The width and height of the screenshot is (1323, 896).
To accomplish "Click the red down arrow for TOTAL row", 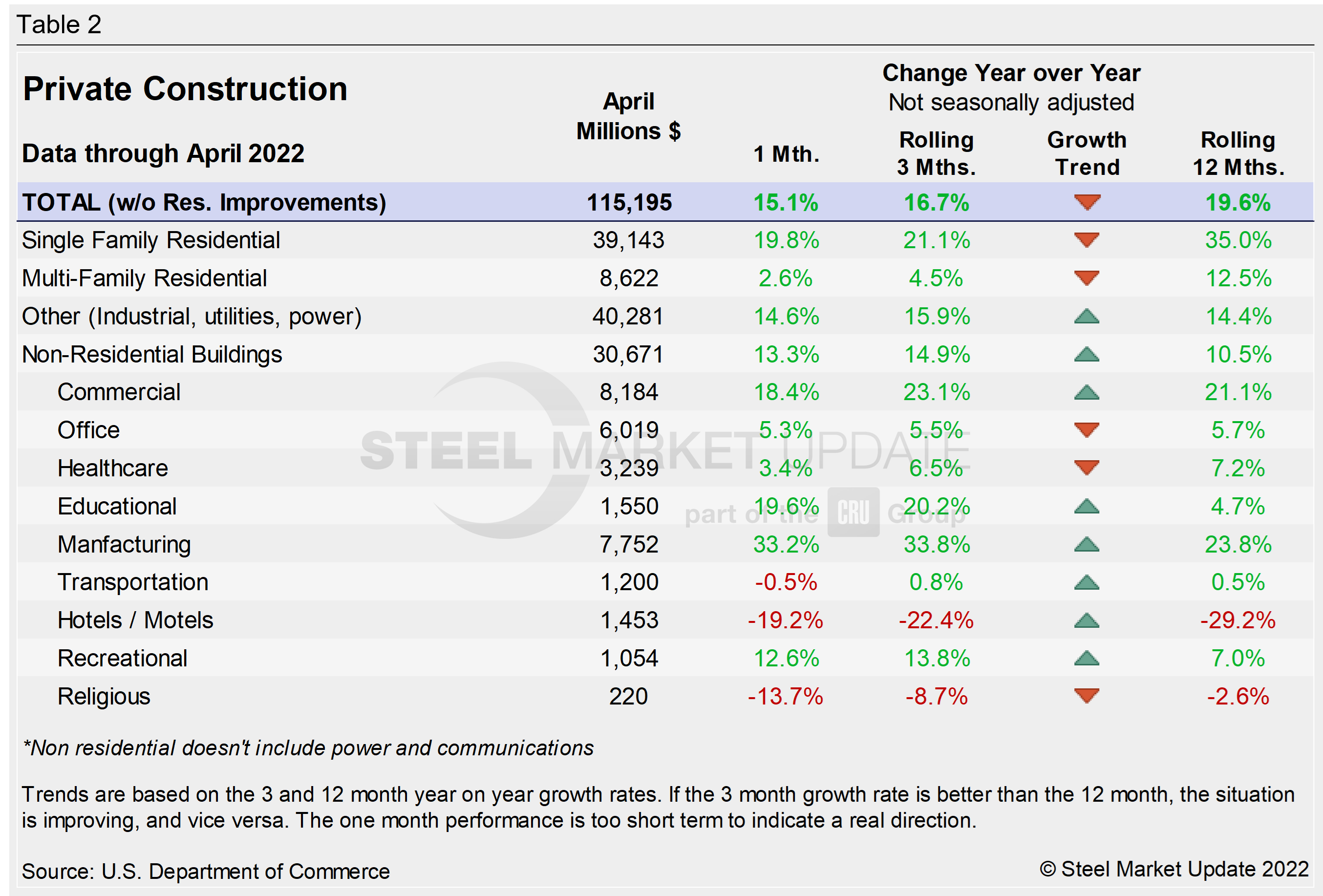I will point(1087,202).
